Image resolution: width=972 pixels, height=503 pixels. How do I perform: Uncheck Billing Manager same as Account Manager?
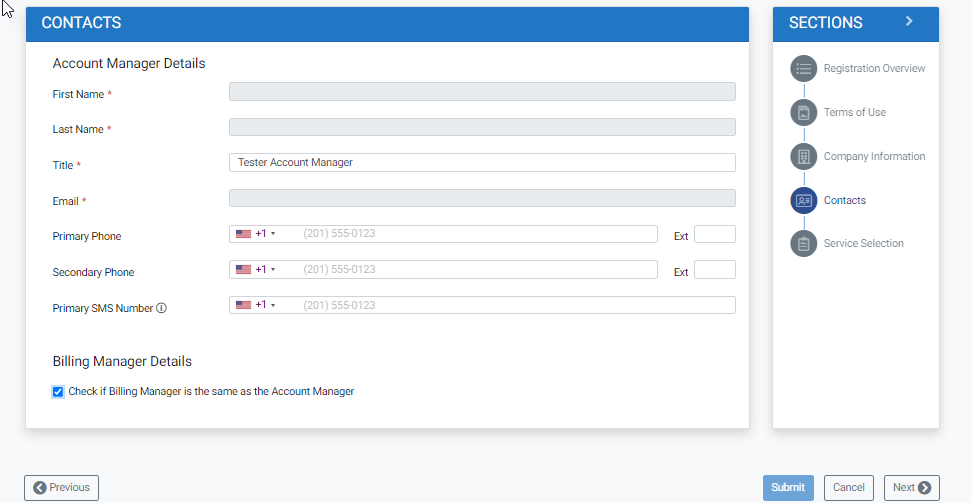point(58,392)
